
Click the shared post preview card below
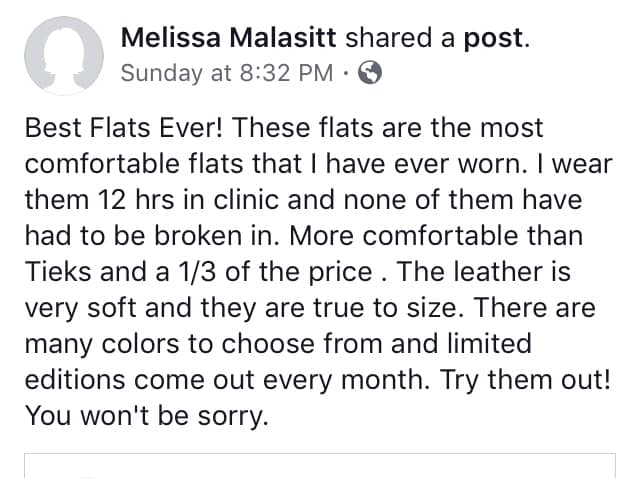320,465
